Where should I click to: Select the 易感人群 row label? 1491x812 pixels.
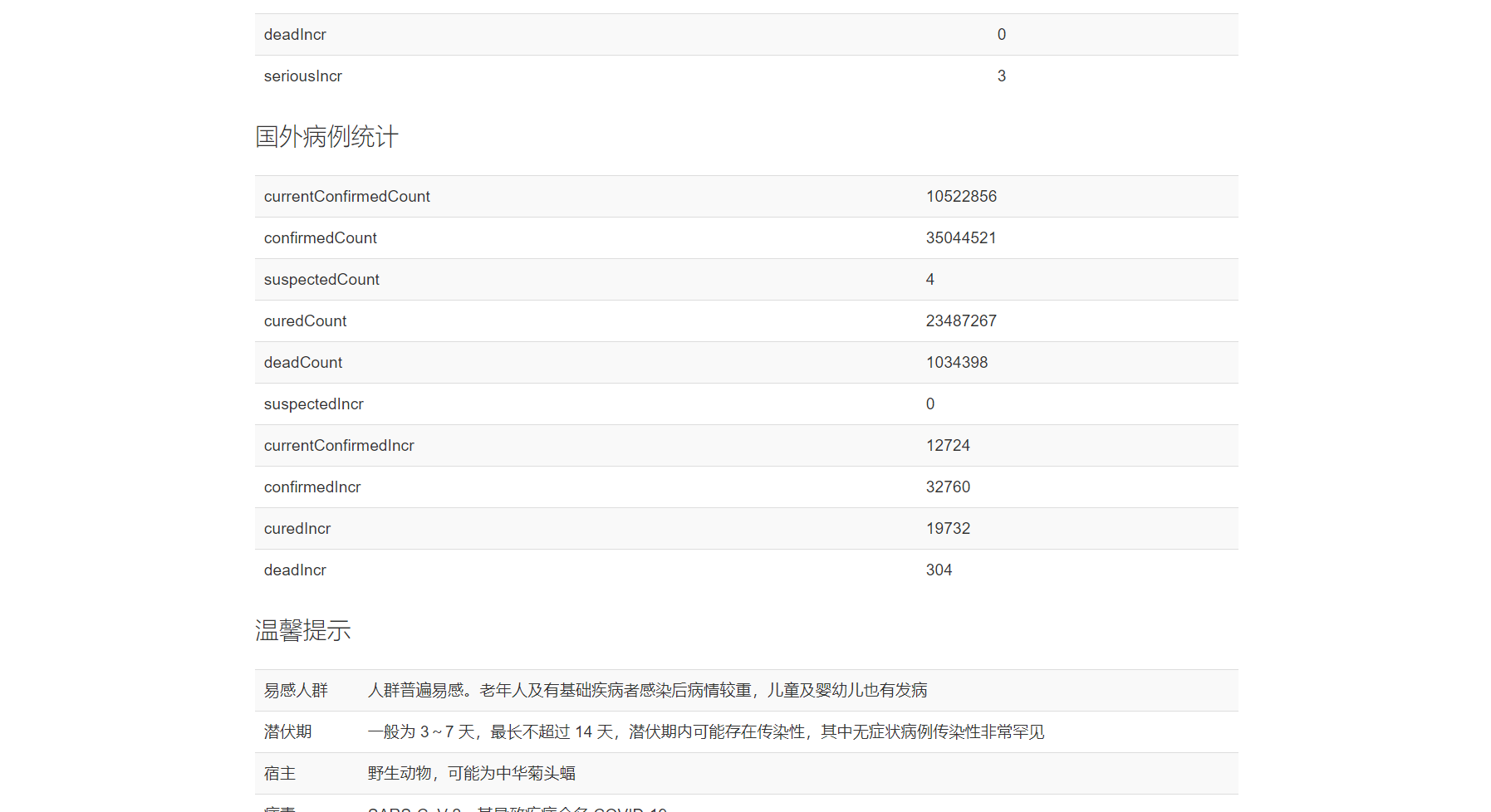pyautogui.click(x=296, y=691)
